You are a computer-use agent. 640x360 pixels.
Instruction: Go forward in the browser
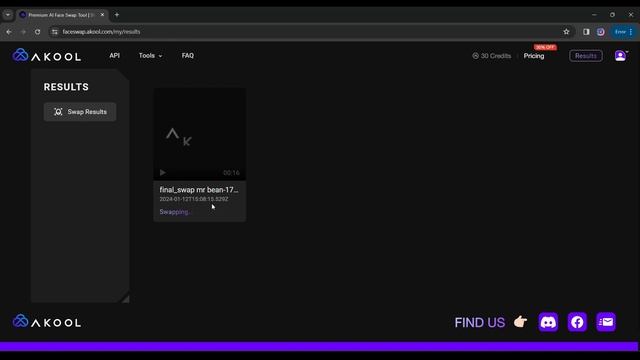click(x=23, y=32)
